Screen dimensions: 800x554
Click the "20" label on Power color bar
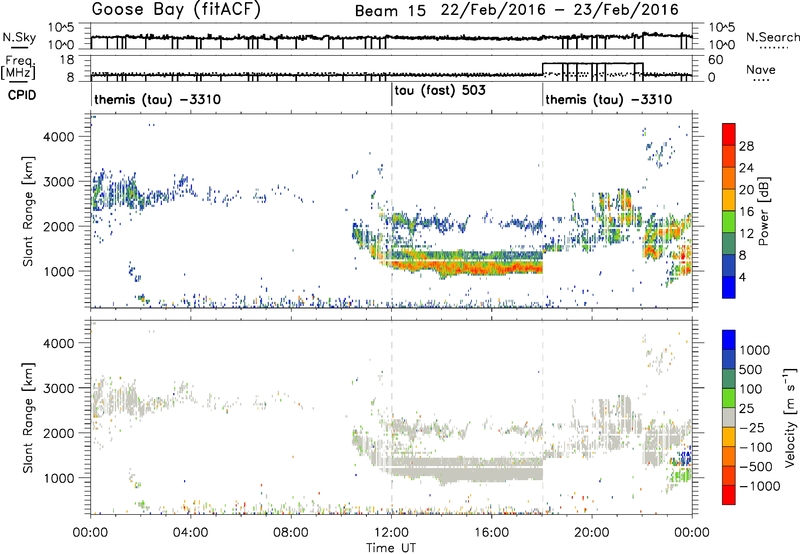pos(746,190)
